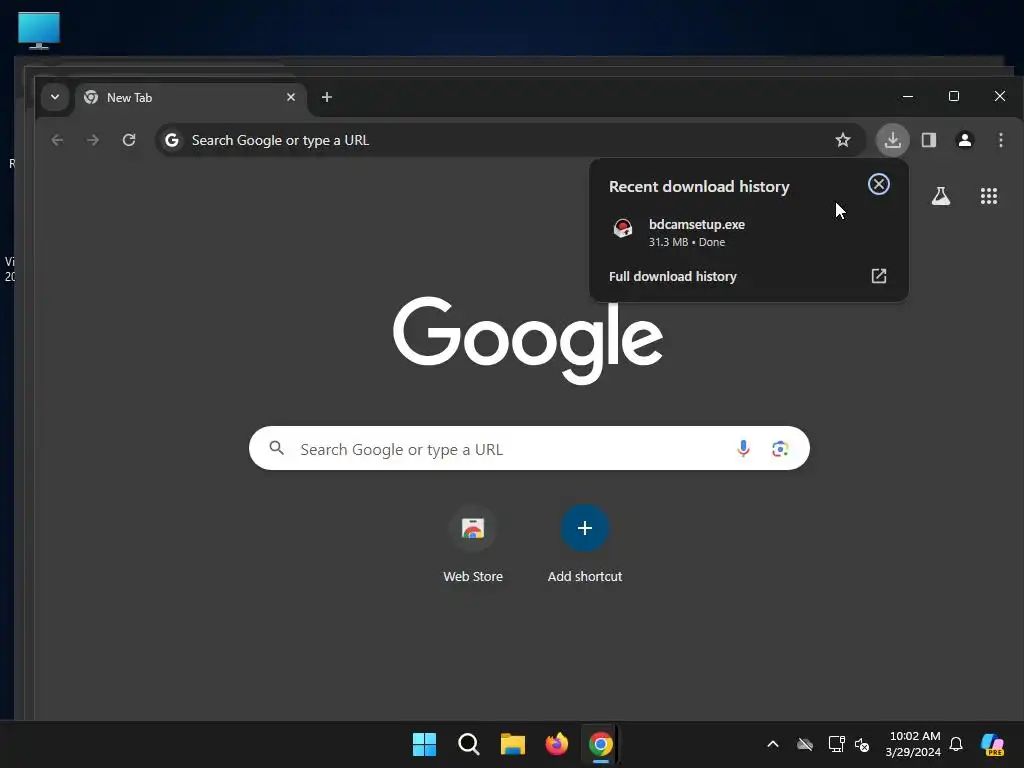Click the Add shortcut button
This screenshot has width=1024, height=768.
[x=584, y=544]
